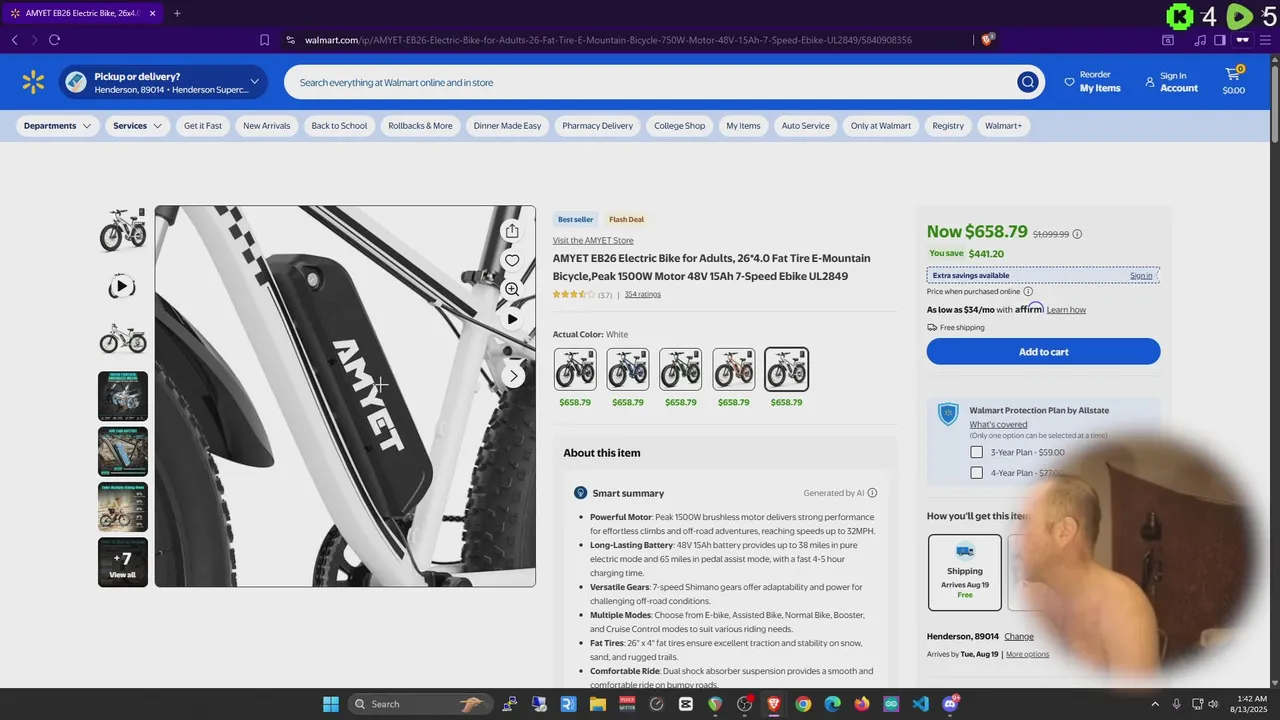Viewport: 1280px width, 720px height.
Task: Open Brave main hamburger menu
Action: point(1266,40)
